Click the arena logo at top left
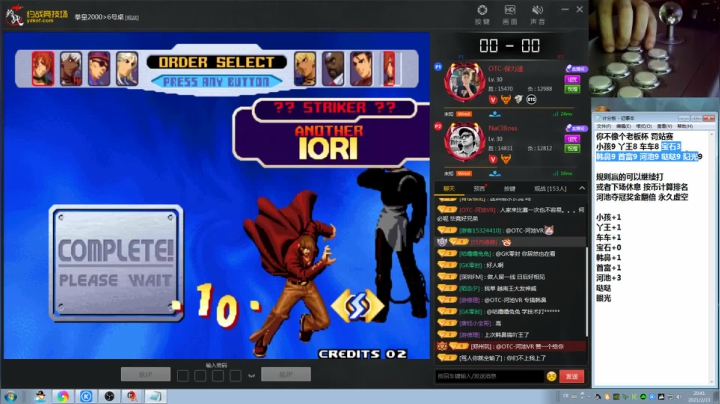The width and height of the screenshot is (720, 404). point(36,16)
